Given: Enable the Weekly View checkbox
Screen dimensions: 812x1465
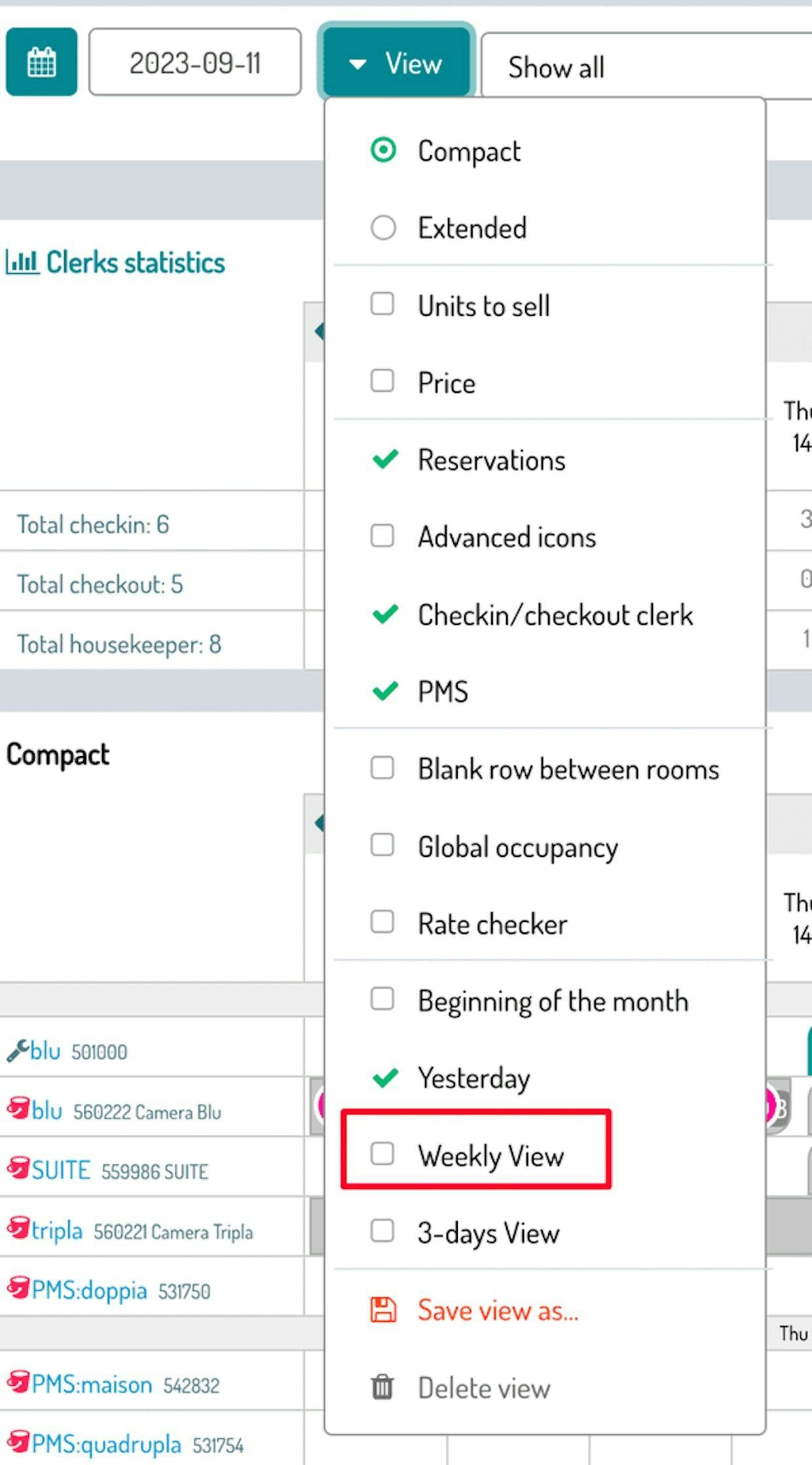Looking at the screenshot, I should [382, 1154].
